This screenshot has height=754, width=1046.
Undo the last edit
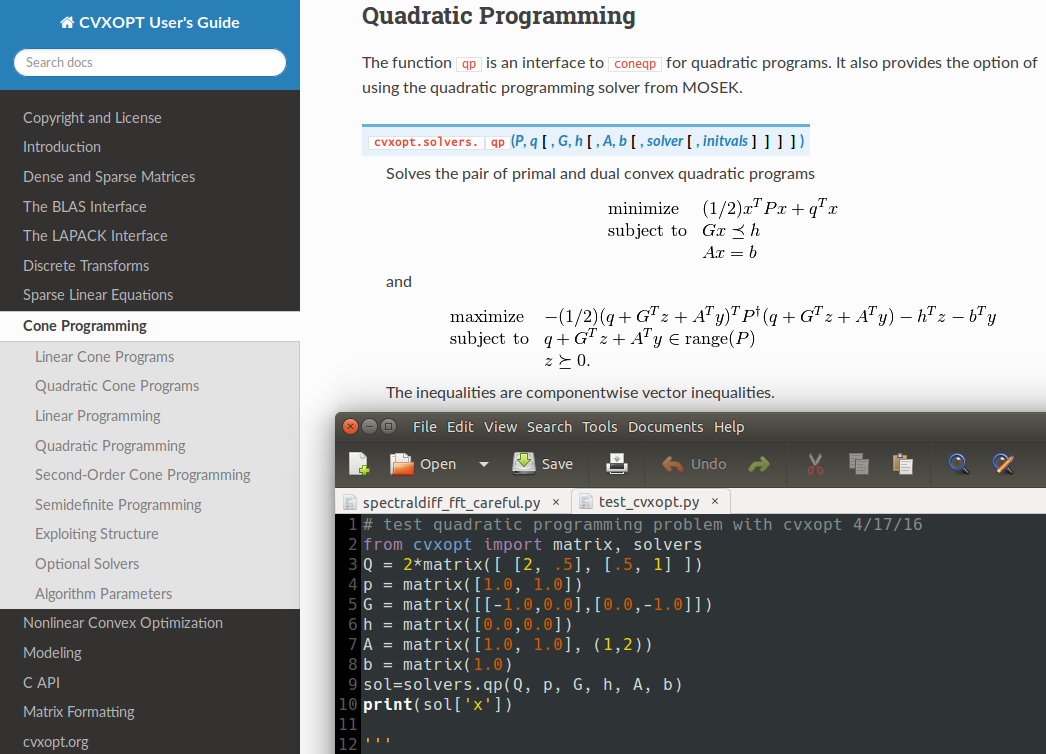click(695, 464)
